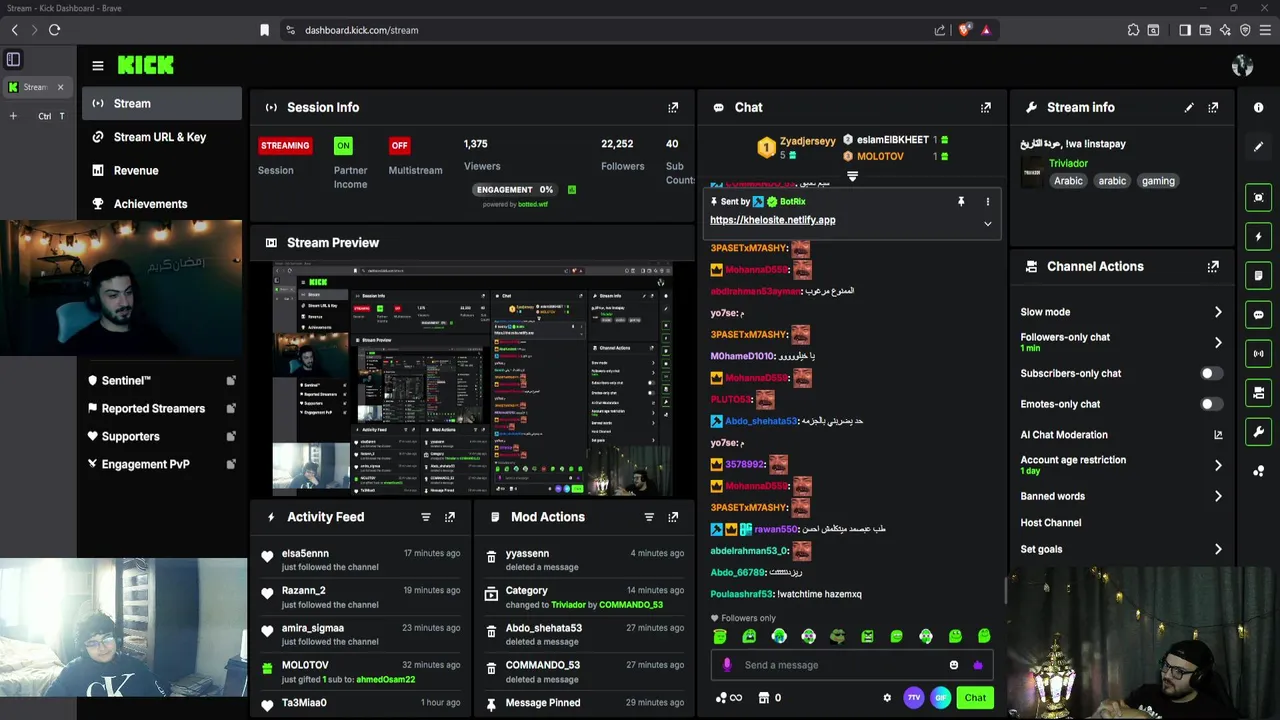Pop out the Chat panel
This screenshot has height=720, width=1280.
click(x=986, y=107)
